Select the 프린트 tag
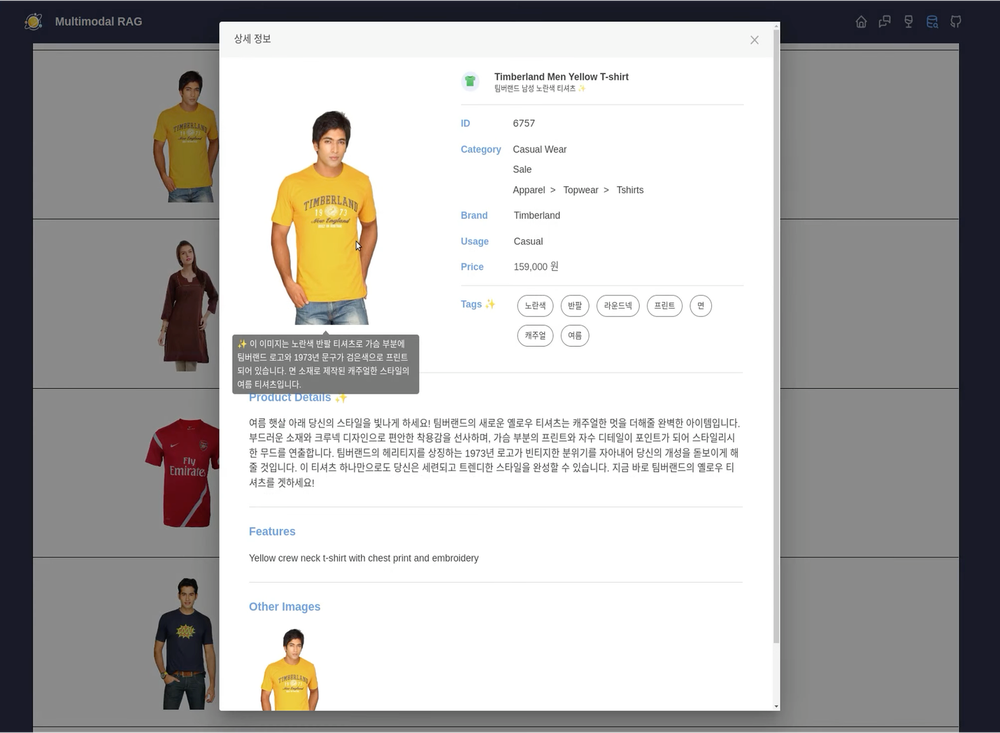 (x=665, y=306)
